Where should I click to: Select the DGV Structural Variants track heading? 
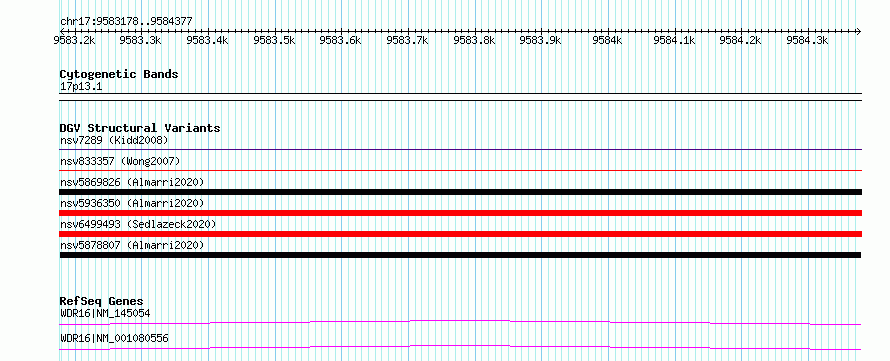pos(140,128)
